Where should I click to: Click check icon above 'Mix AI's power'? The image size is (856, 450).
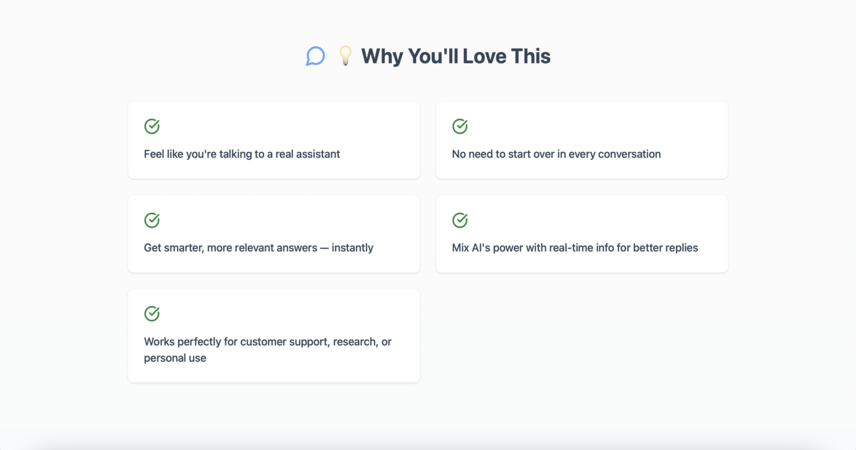tap(460, 220)
